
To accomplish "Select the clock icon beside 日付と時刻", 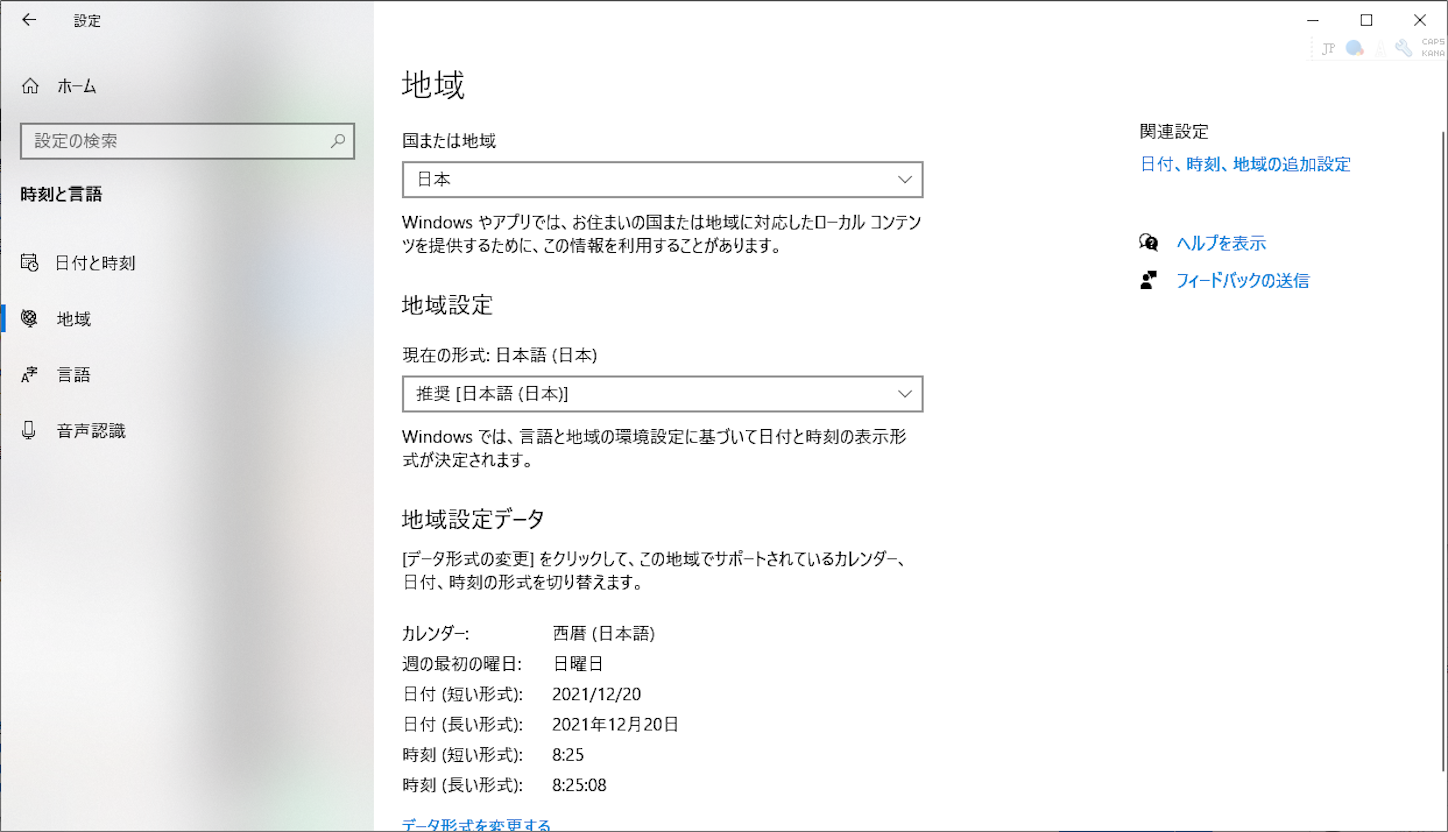I will (30, 262).
